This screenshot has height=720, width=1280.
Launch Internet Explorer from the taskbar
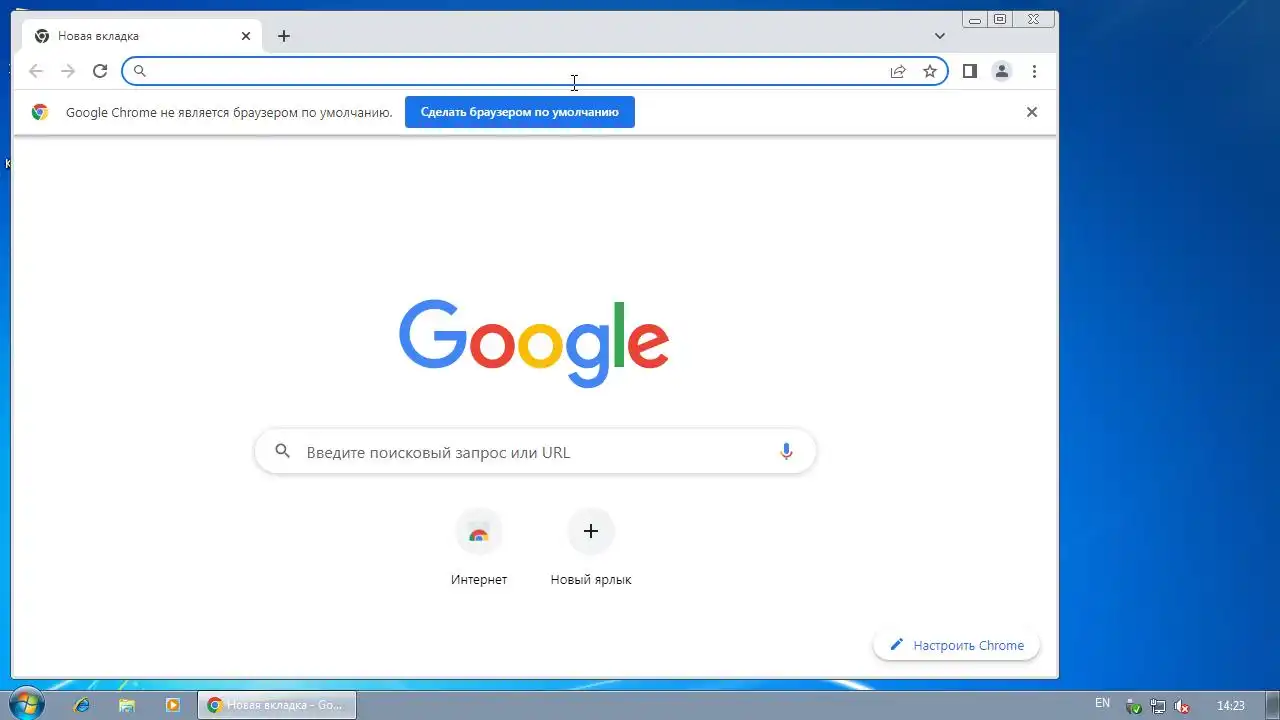click(x=82, y=705)
